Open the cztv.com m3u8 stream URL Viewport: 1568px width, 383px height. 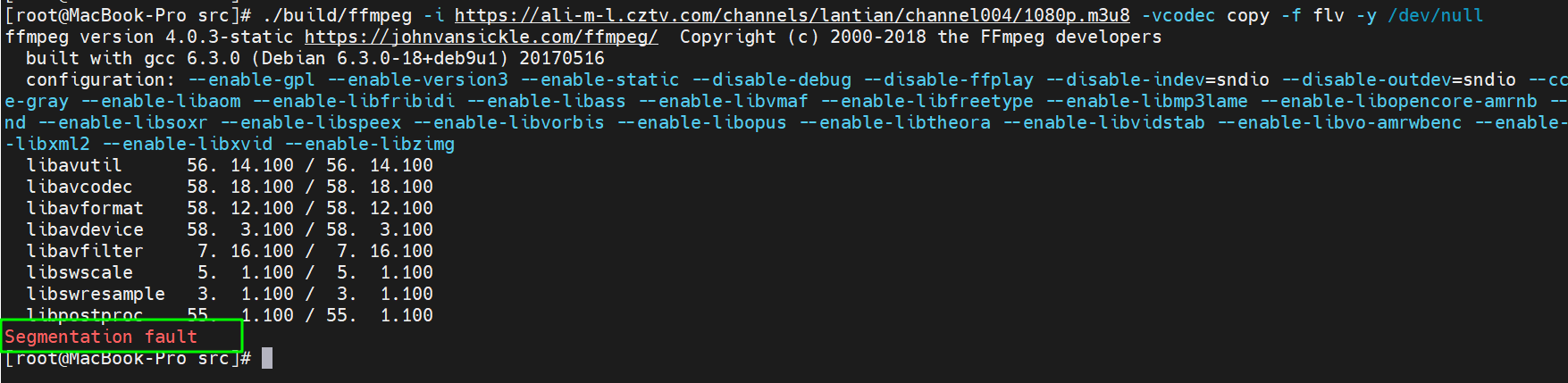(x=792, y=15)
